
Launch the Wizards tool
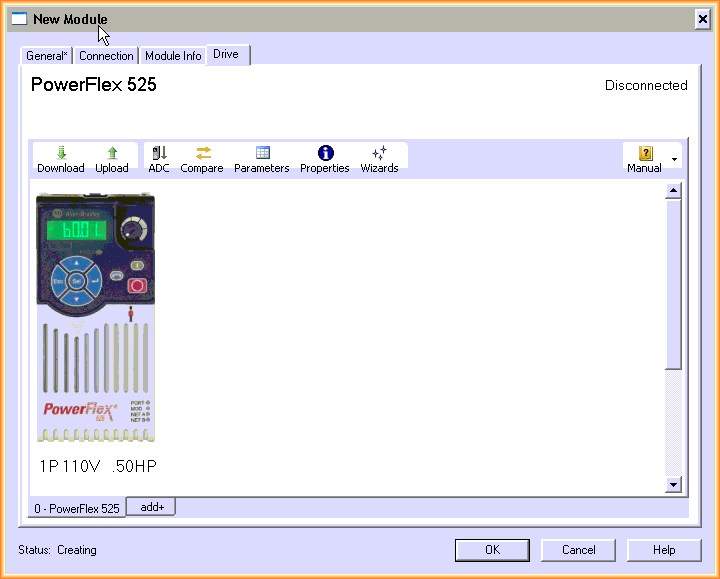(379, 154)
